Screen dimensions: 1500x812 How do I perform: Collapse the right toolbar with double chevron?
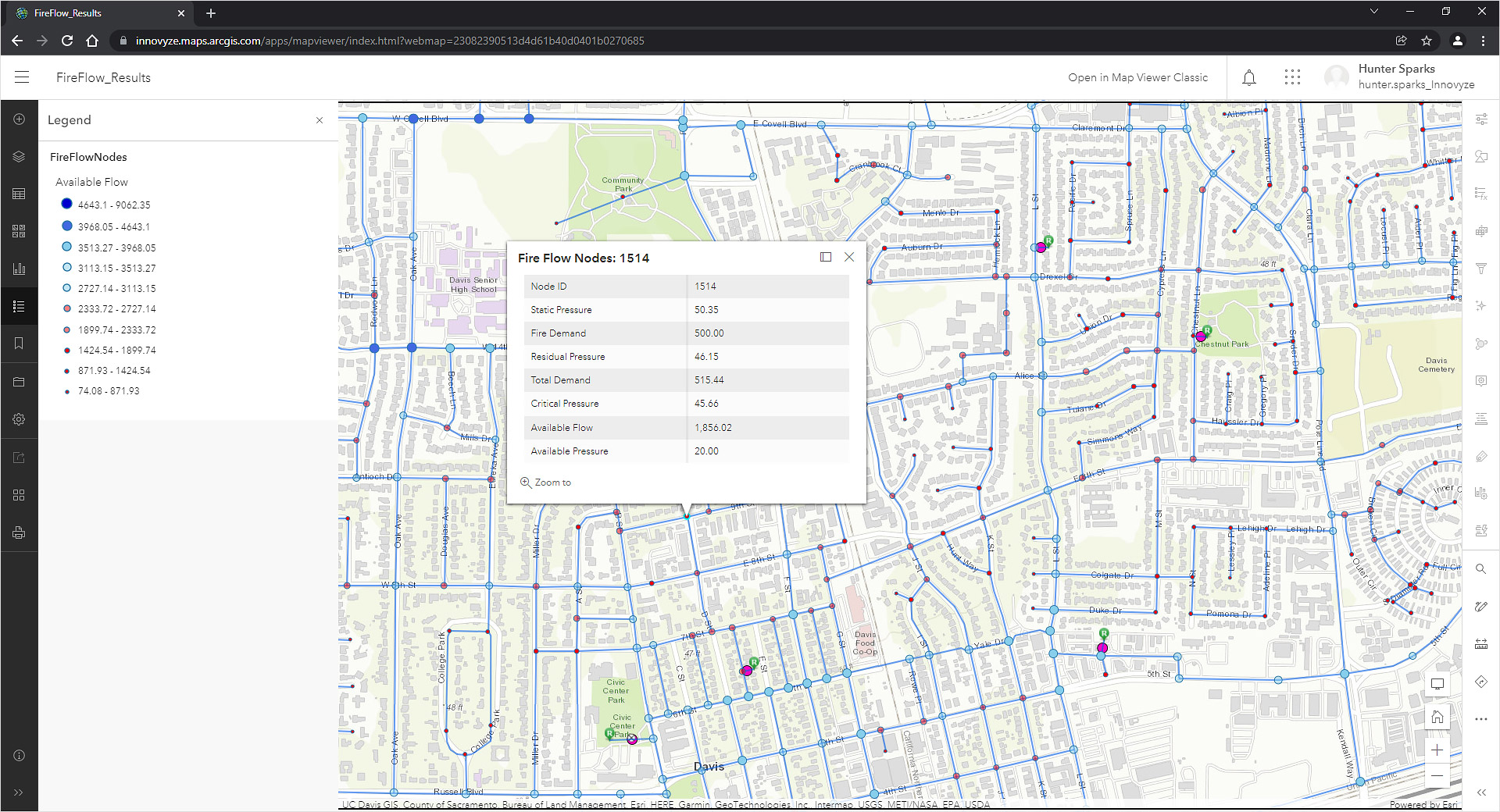1480,792
